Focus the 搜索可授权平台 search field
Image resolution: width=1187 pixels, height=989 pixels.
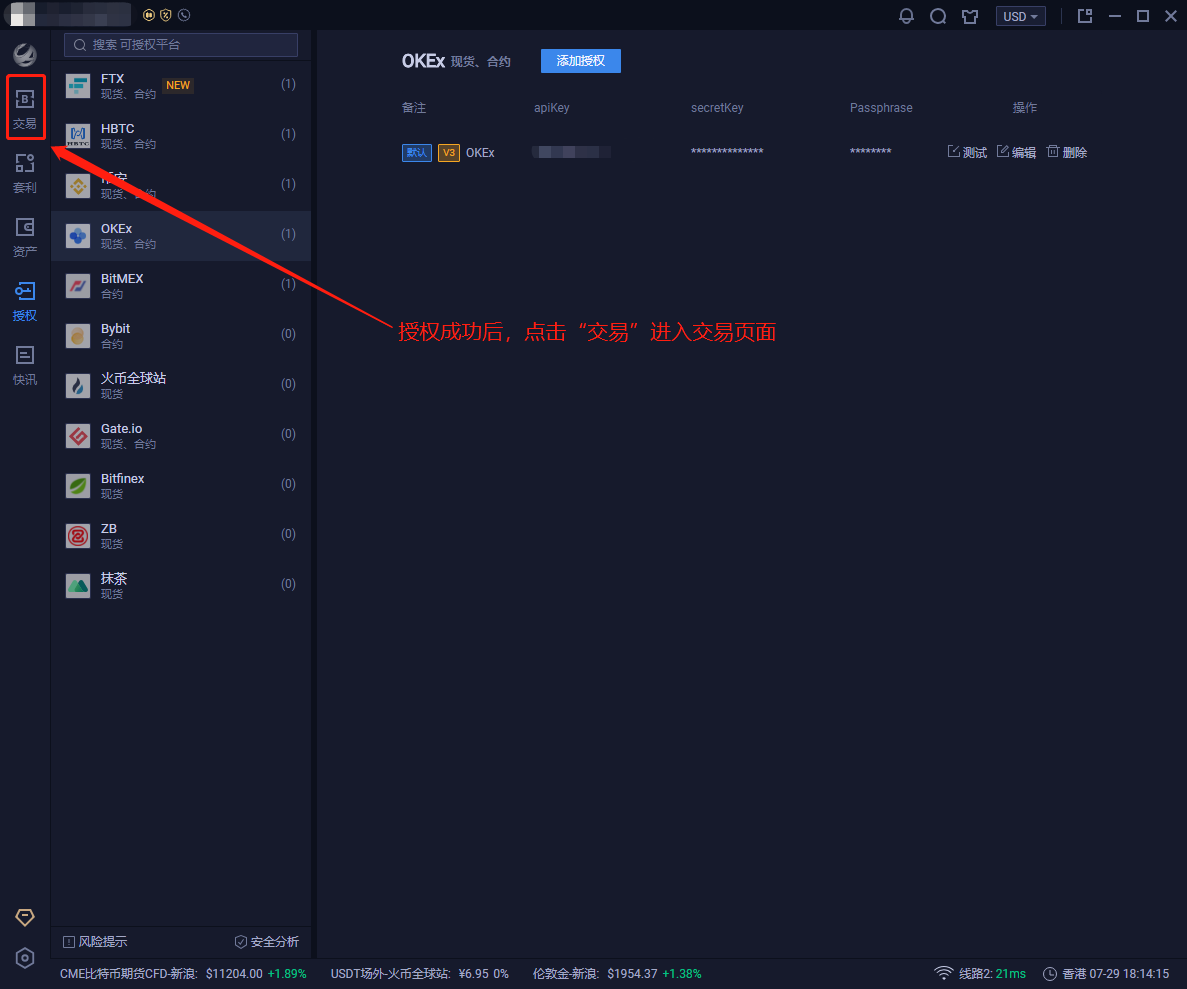pyautogui.click(x=181, y=45)
